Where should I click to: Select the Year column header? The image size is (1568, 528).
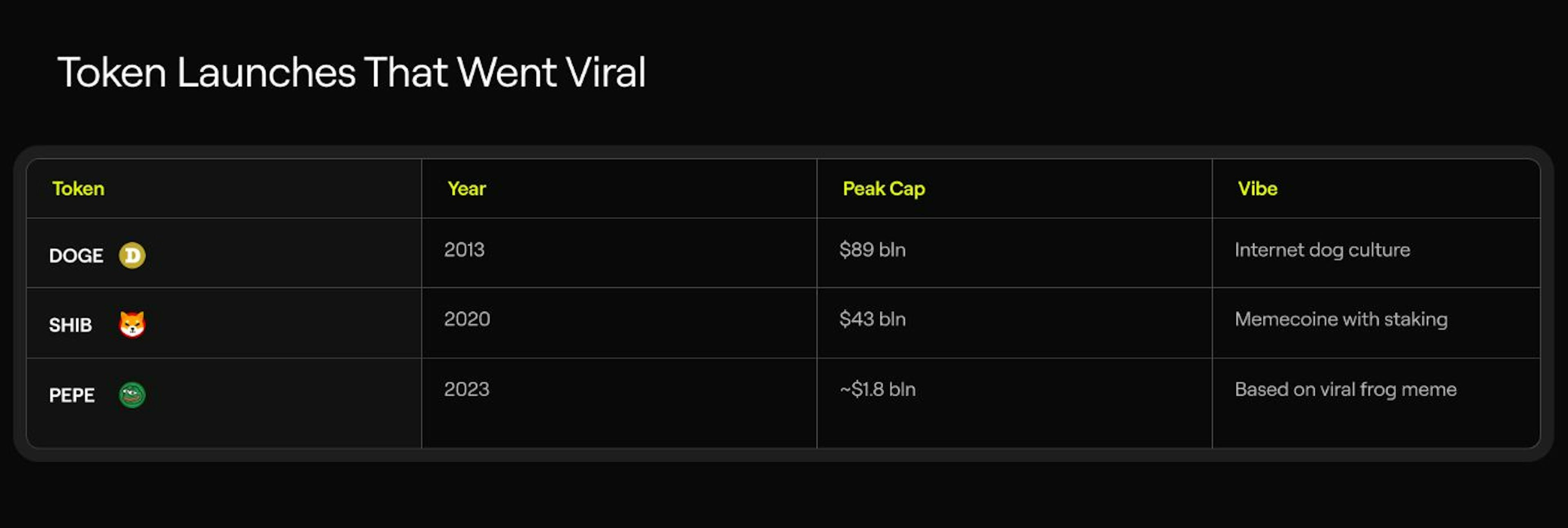click(466, 189)
